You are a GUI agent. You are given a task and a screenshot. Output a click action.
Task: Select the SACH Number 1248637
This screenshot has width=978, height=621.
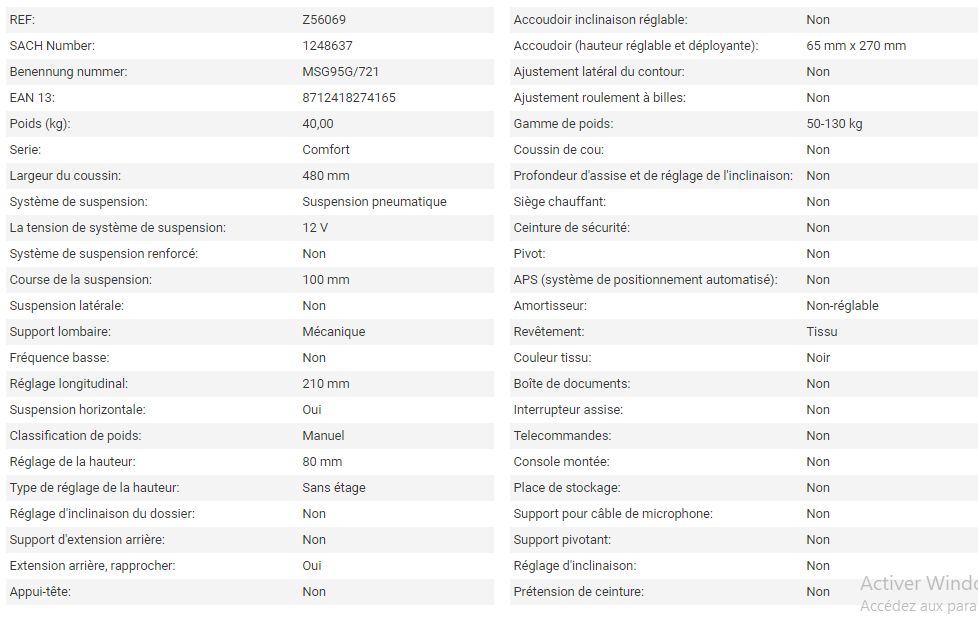click(327, 46)
